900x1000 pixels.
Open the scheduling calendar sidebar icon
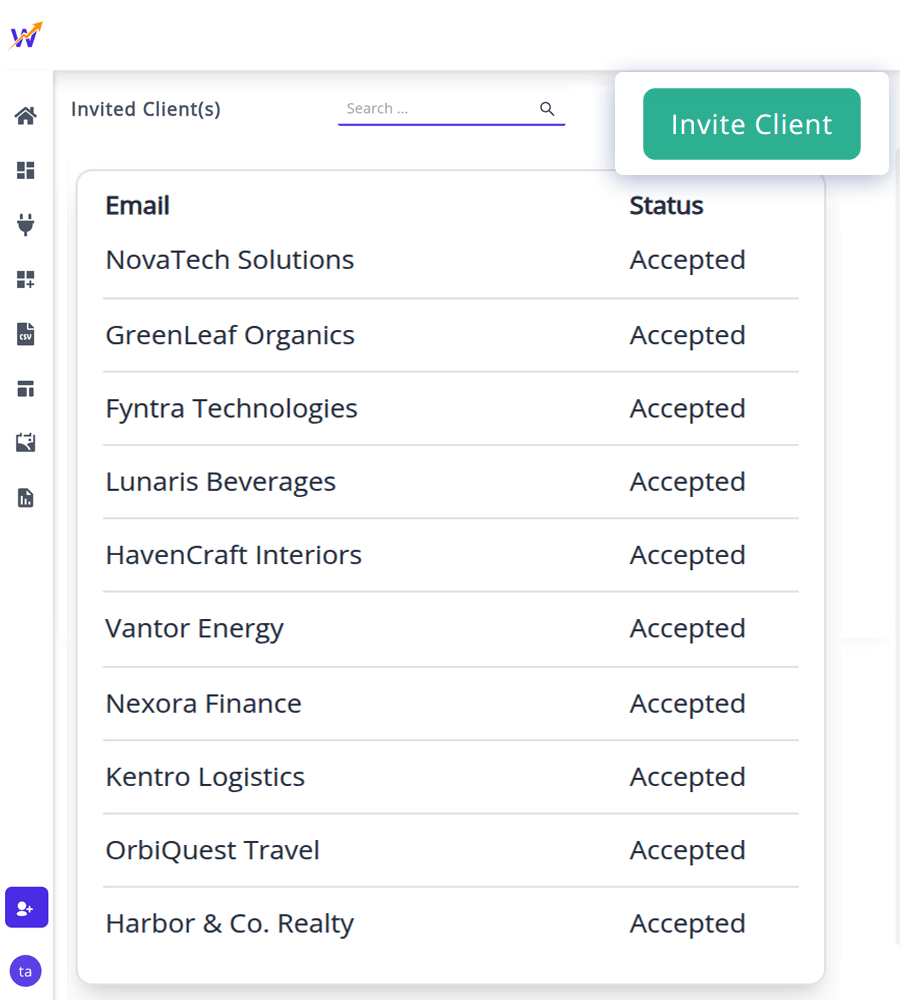pos(25,442)
